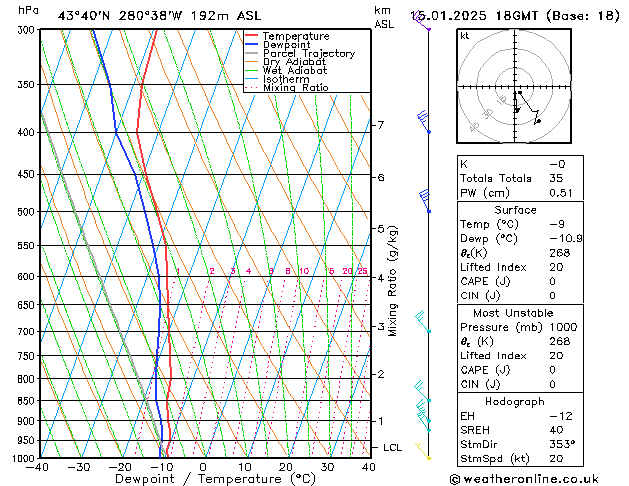Click the 300 hPa pressure label
629x486 pixels.
28,30
